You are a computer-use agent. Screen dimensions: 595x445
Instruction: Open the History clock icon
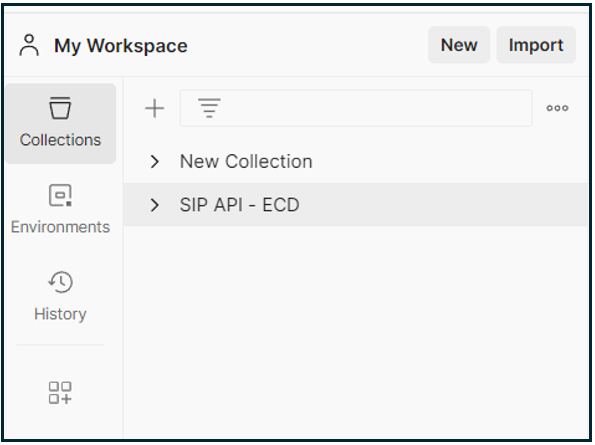click(x=60, y=282)
